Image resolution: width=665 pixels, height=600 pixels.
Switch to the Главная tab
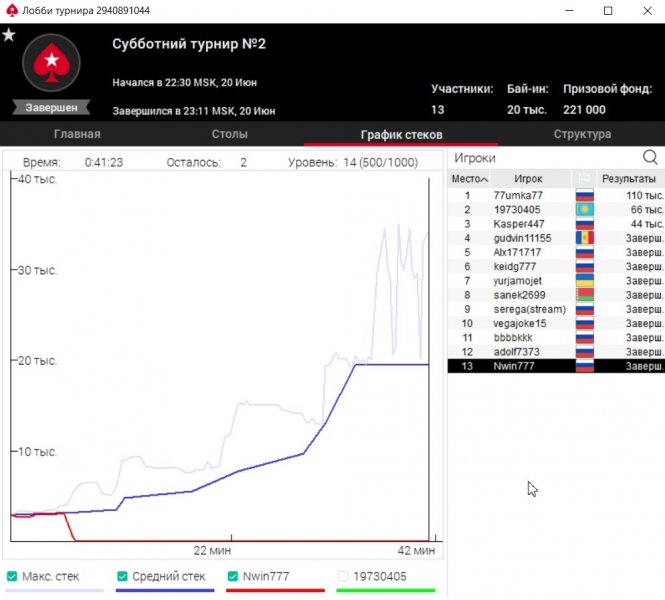pyautogui.click(x=77, y=134)
